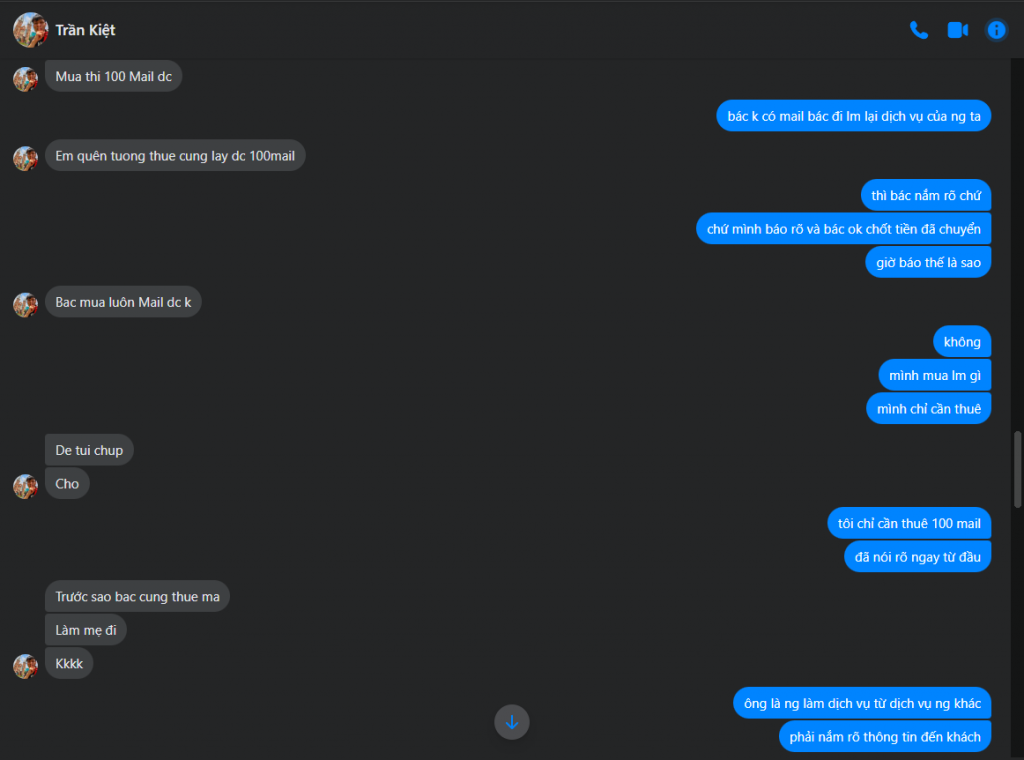Viewport: 1024px width, 760px height.
Task: Click avatar beside the 'Cho' message
Action: pos(25,486)
